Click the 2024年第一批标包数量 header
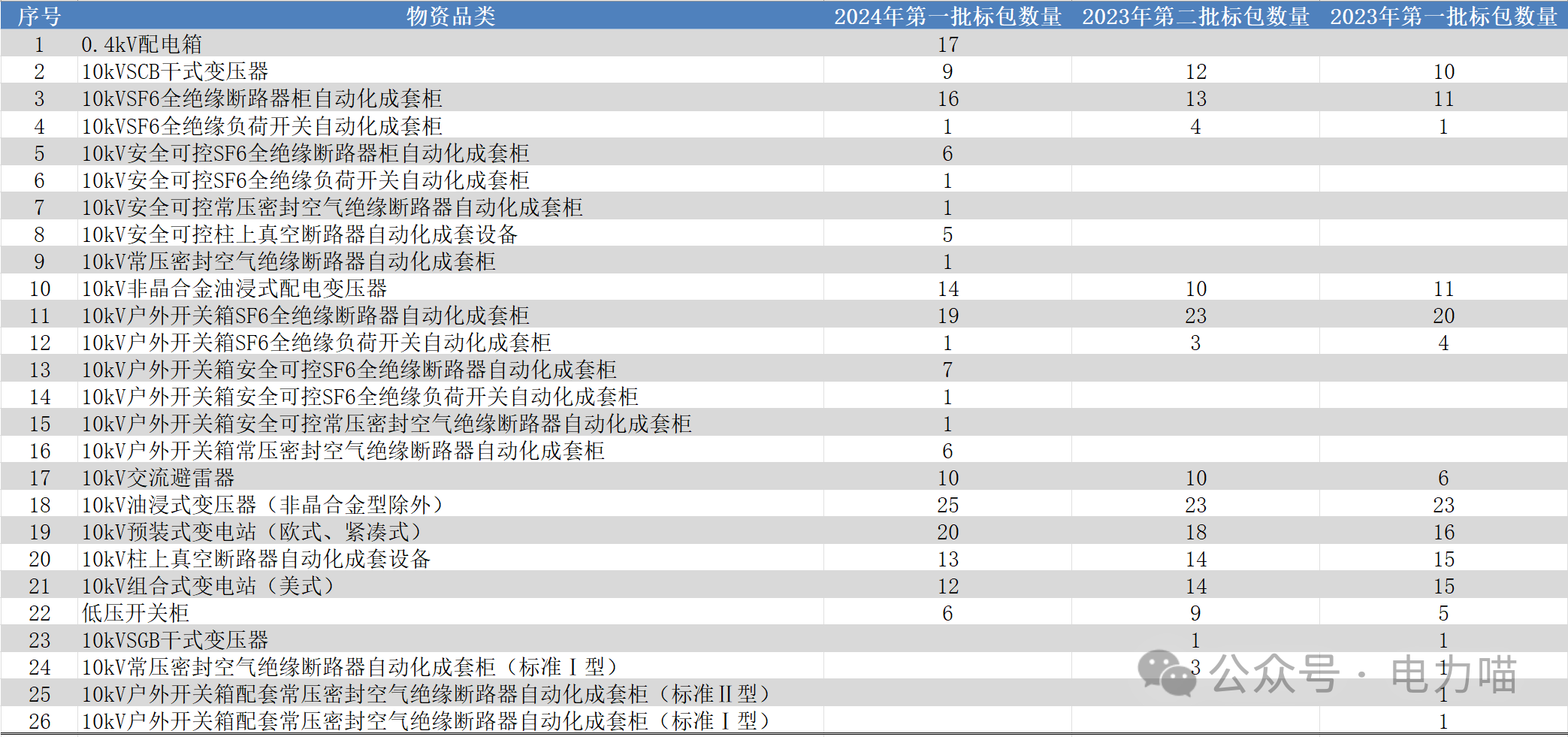This screenshot has height=737, width=1568. point(947,16)
